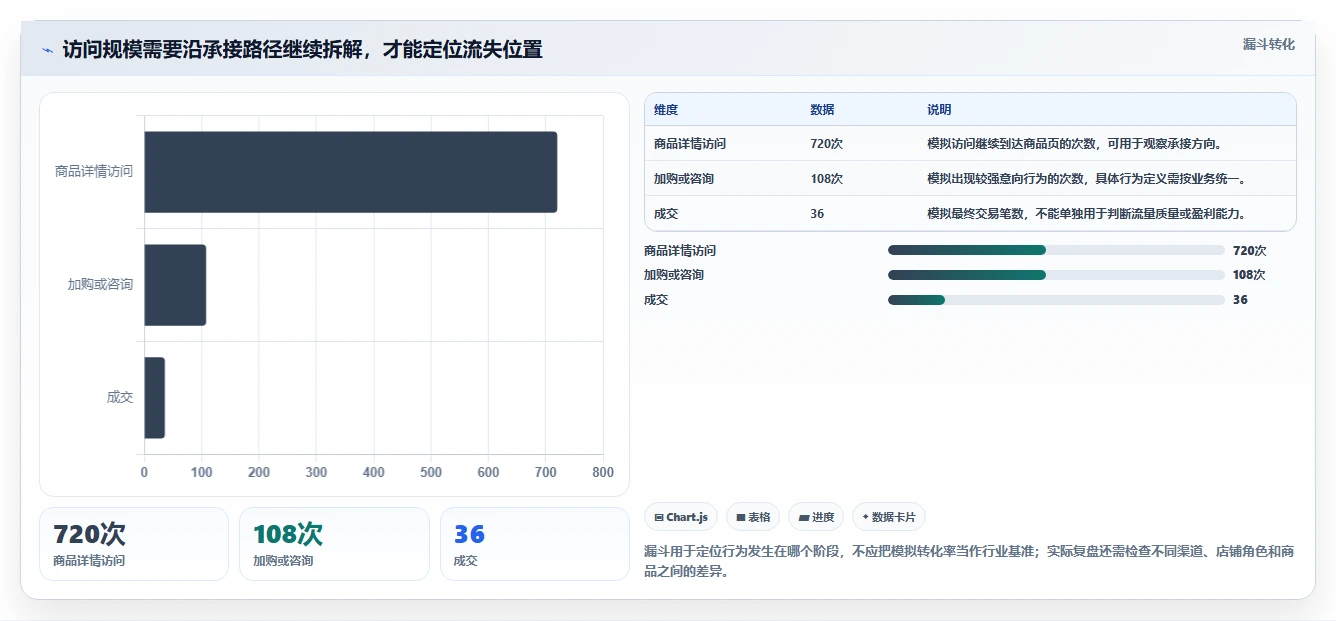Click the 加购或咨询 progress row label
Image resolution: width=1336 pixels, height=621 pixels.
(x=674, y=275)
